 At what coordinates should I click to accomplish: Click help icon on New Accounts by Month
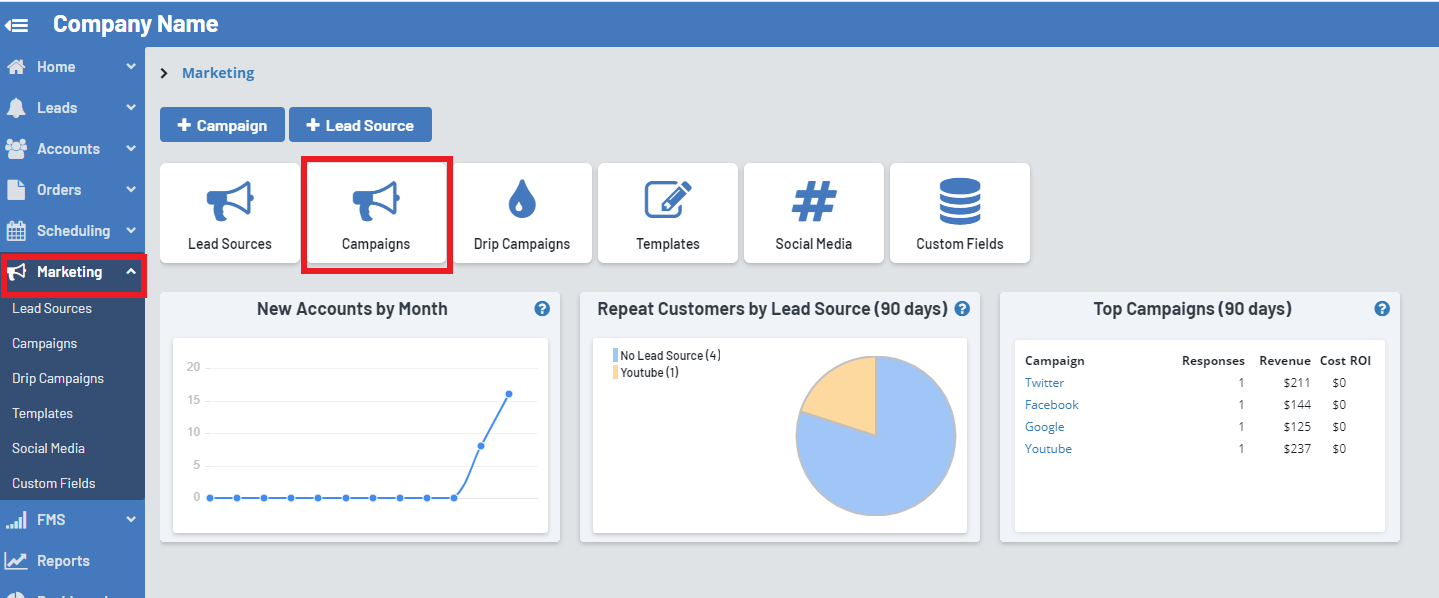[542, 309]
